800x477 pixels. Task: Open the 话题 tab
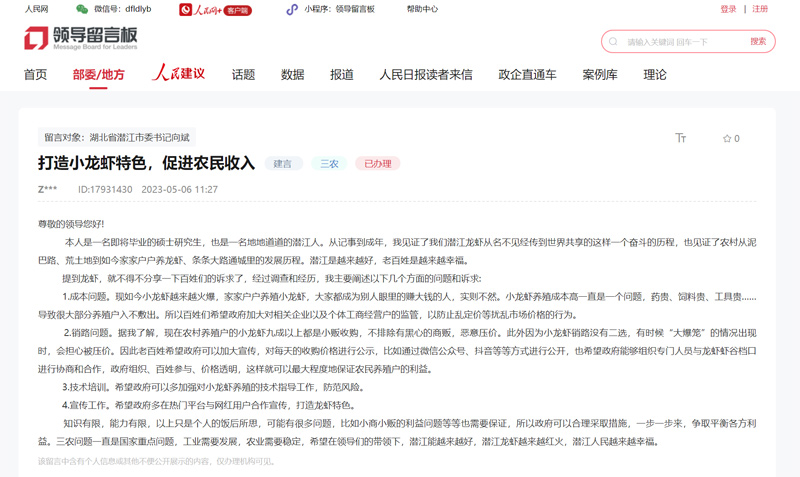tap(243, 74)
